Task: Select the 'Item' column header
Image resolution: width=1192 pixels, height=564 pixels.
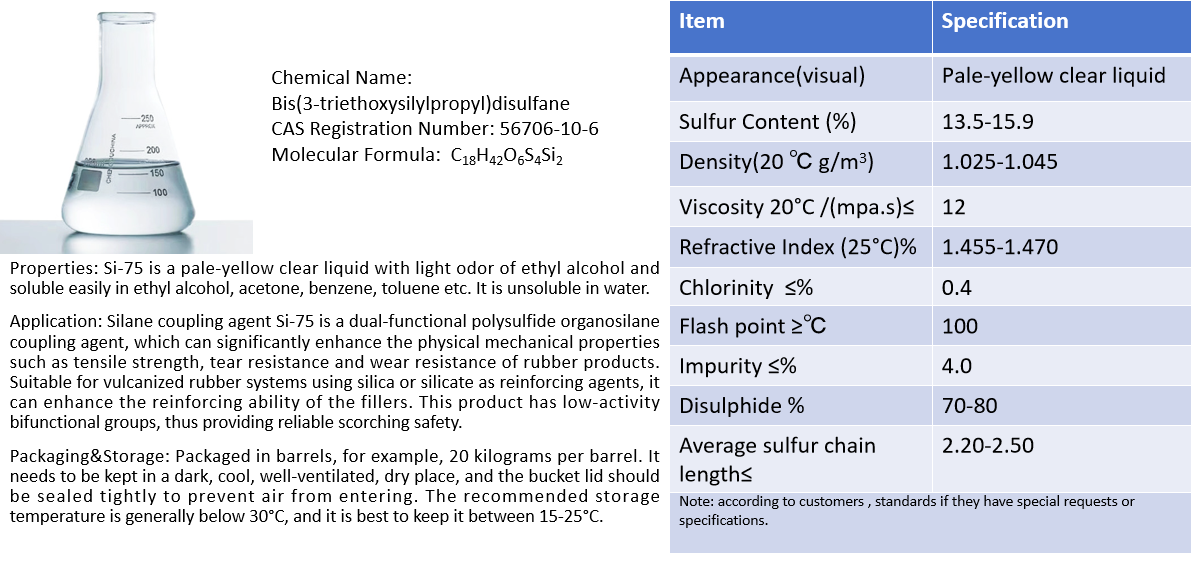Action: click(x=702, y=21)
